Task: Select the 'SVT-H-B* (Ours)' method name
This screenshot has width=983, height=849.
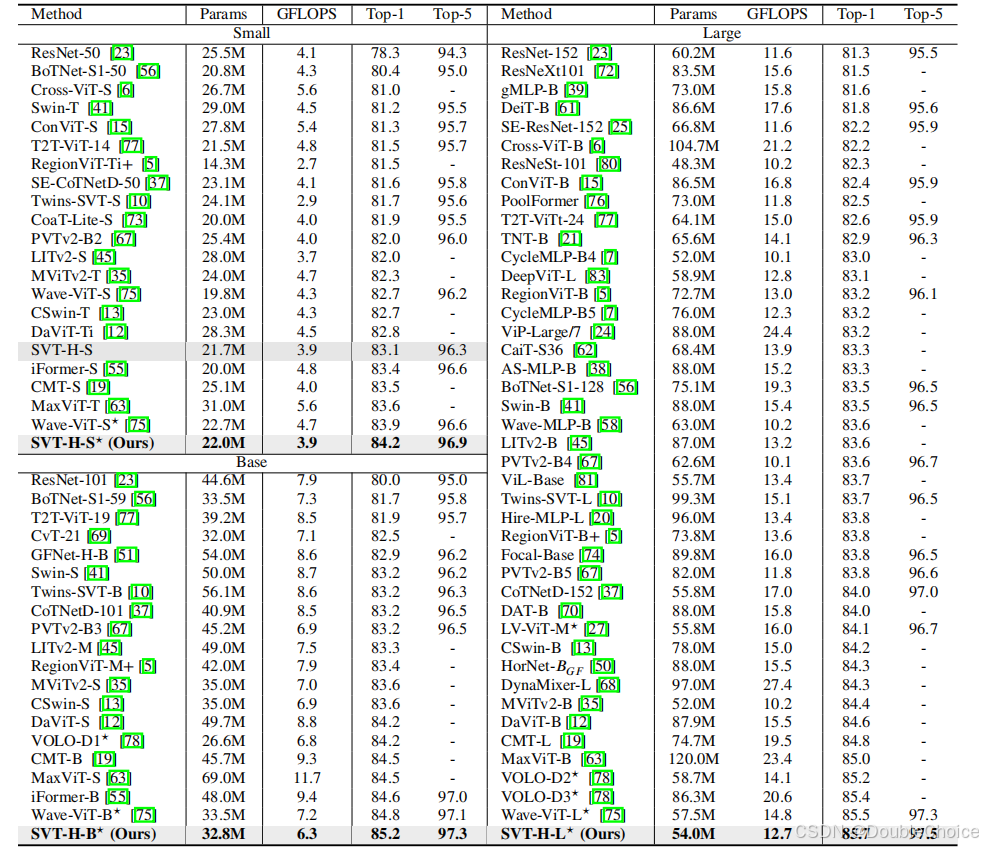Action: (93, 834)
